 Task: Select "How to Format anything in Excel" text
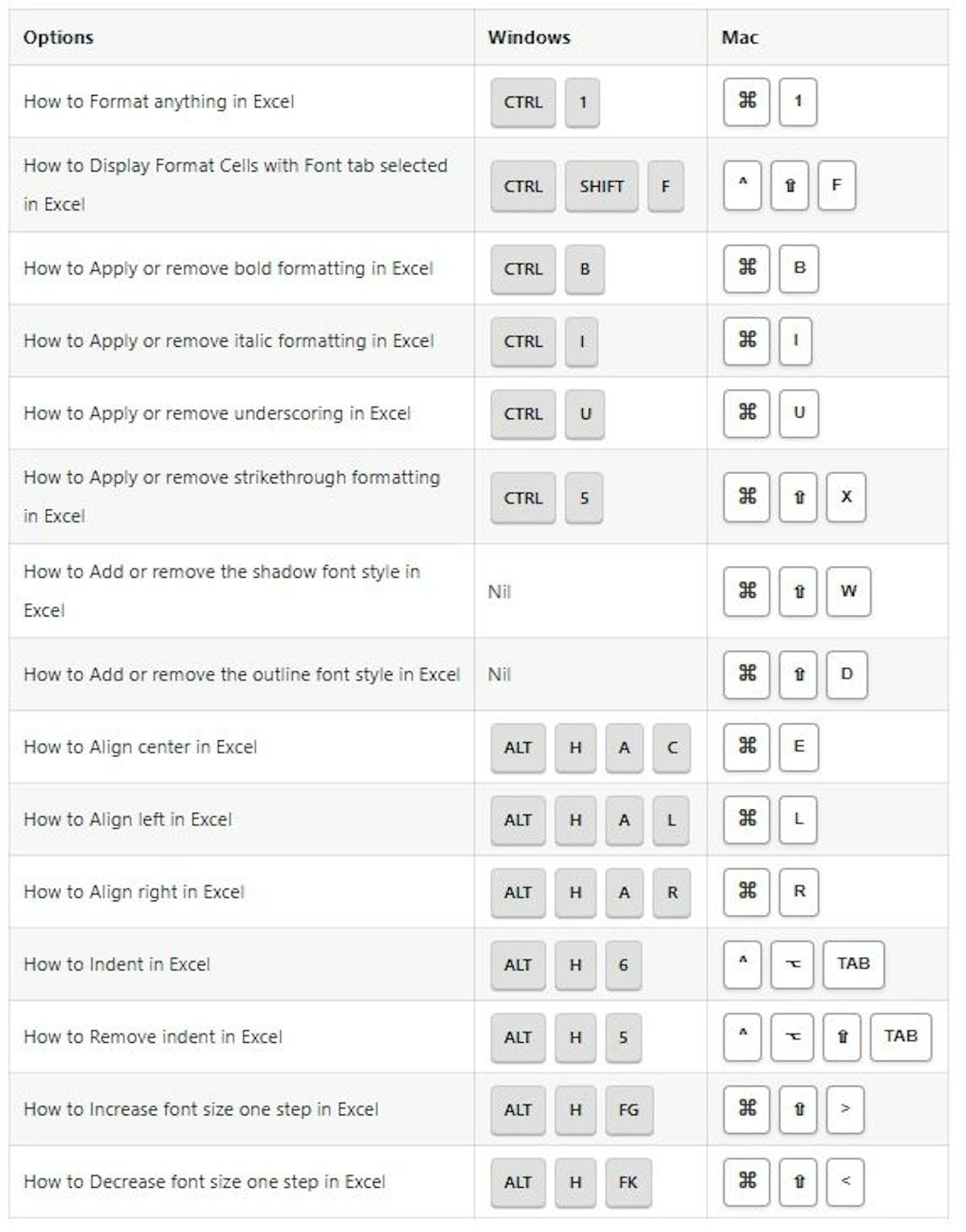click(x=159, y=101)
